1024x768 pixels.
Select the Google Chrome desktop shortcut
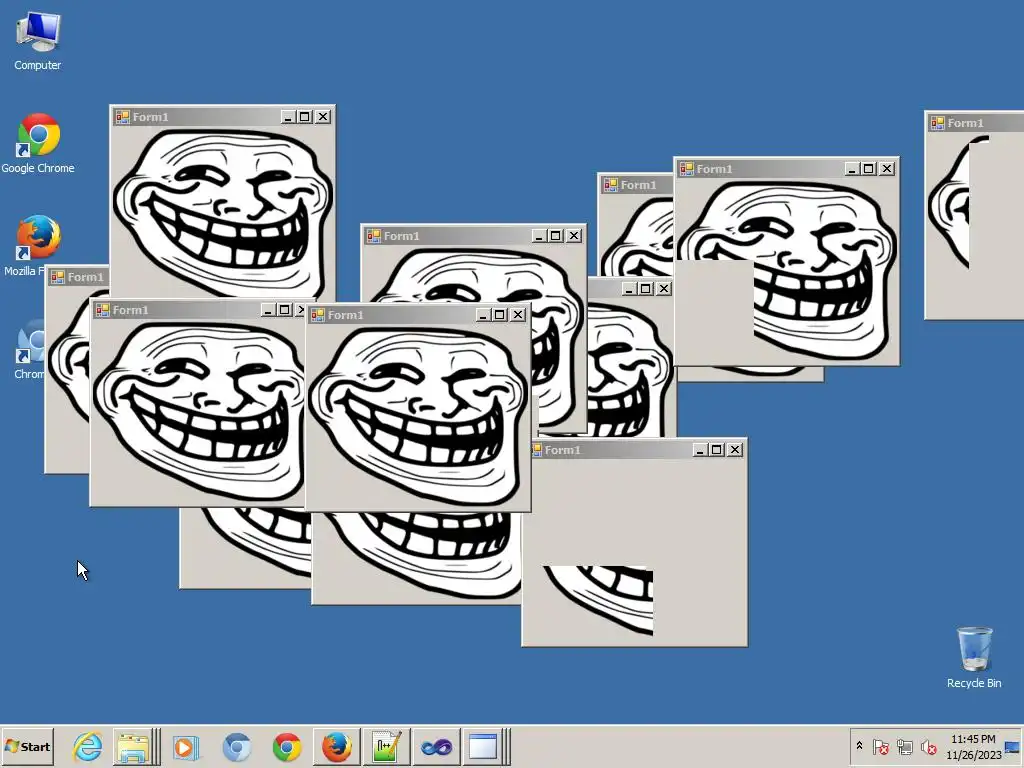[x=38, y=143]
